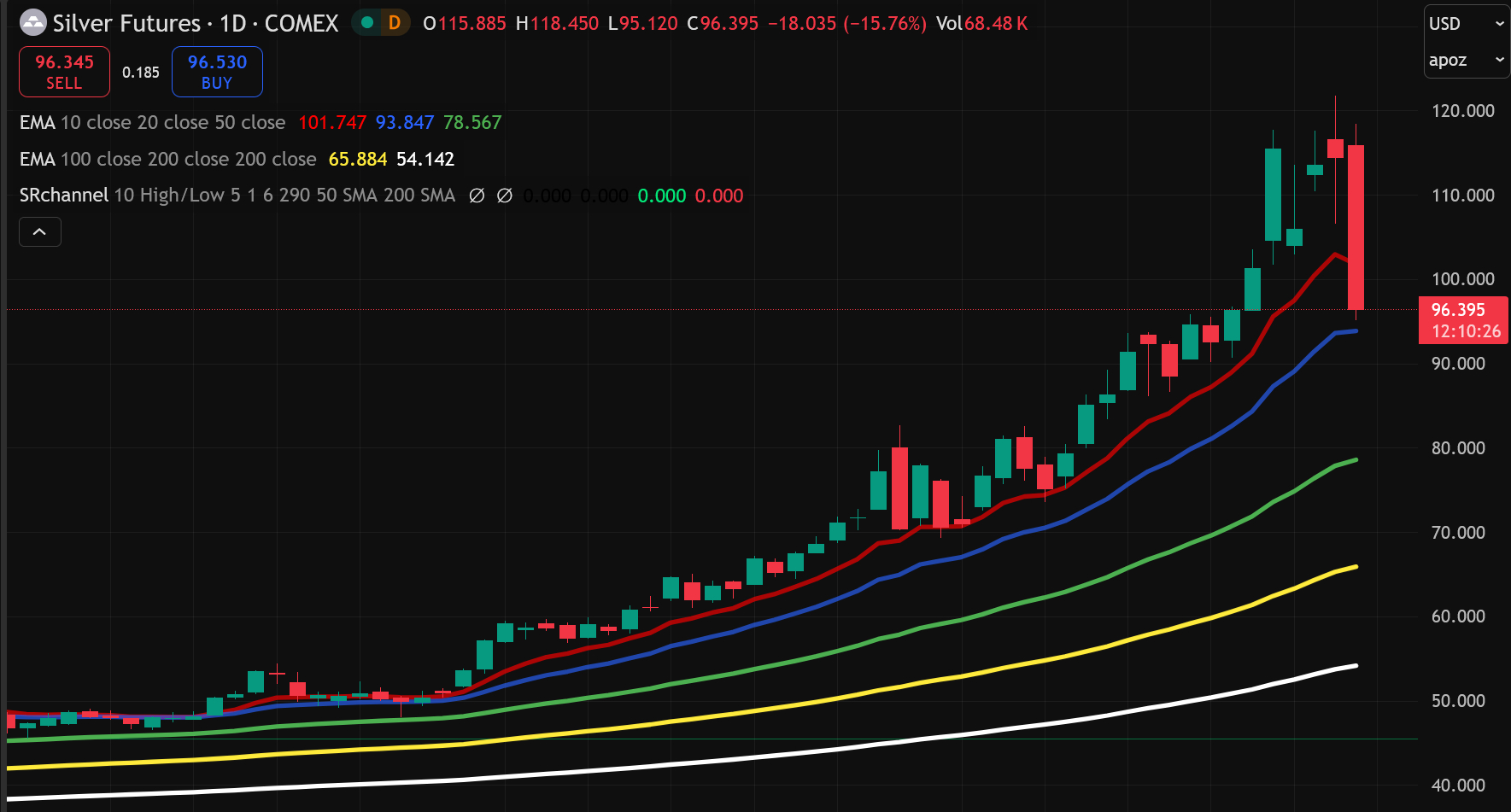
Task: Open the USD currency dropdown
Action: [x=1466, y=24]
